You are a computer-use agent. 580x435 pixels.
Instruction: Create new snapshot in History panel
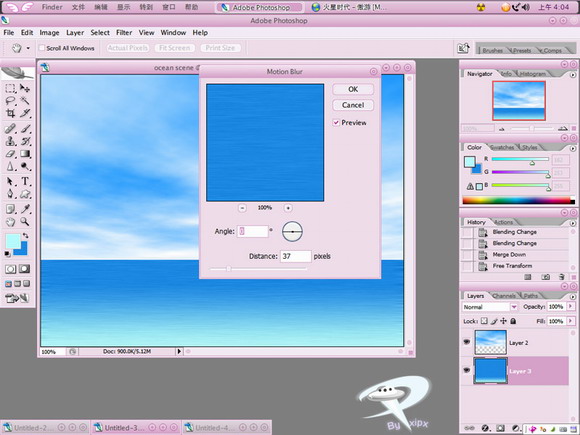[x=545, y=277]
